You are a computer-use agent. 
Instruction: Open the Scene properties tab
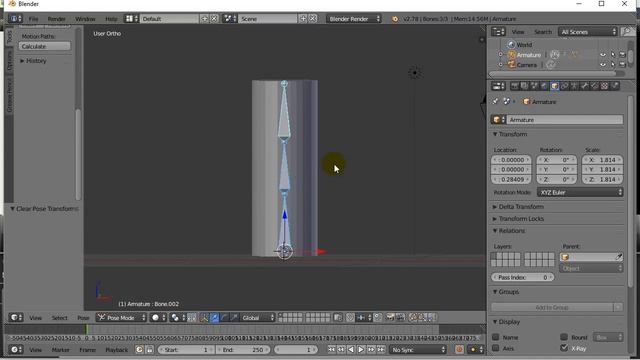point(534,86)
